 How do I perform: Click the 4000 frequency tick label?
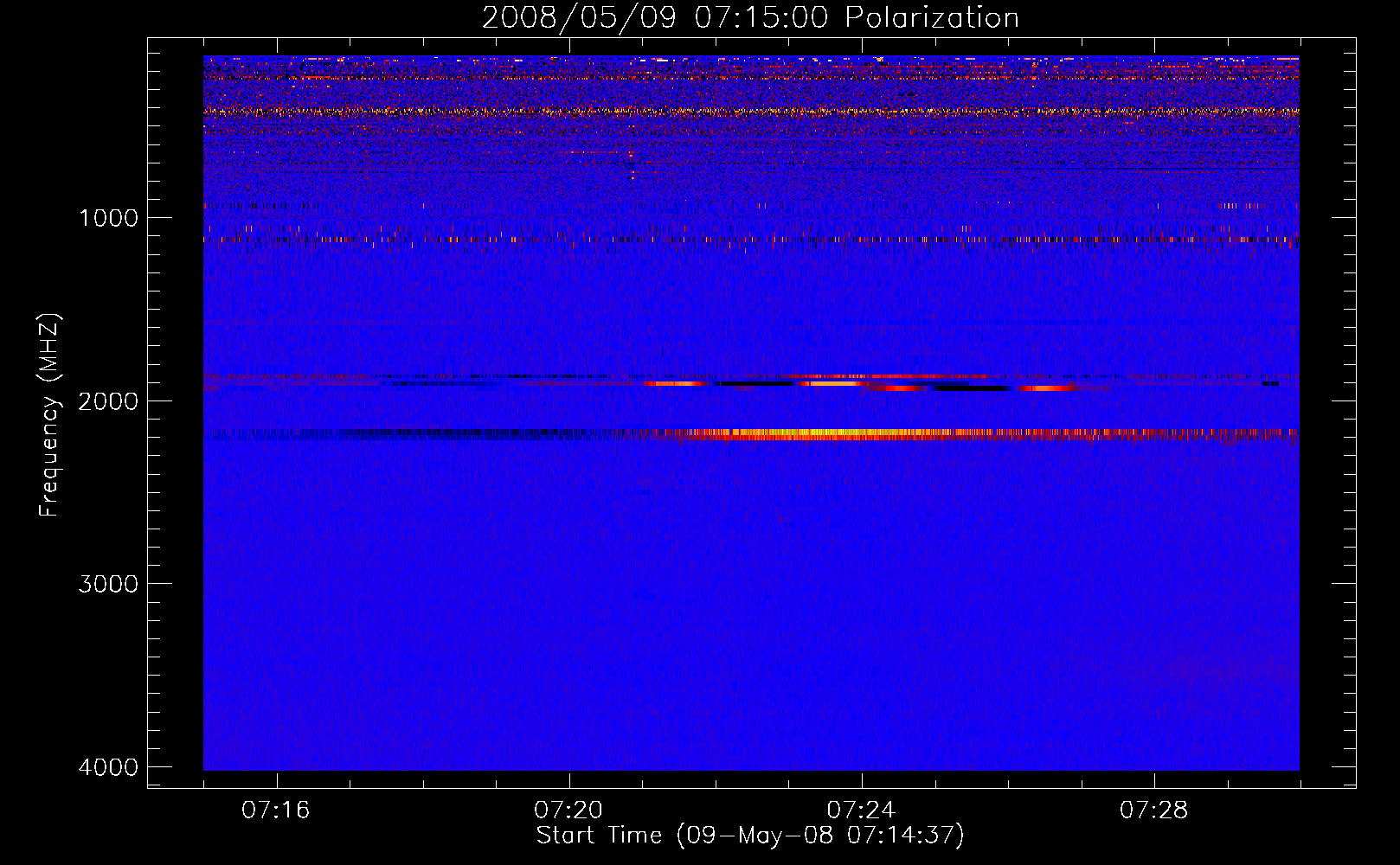[x=108, y=767]
